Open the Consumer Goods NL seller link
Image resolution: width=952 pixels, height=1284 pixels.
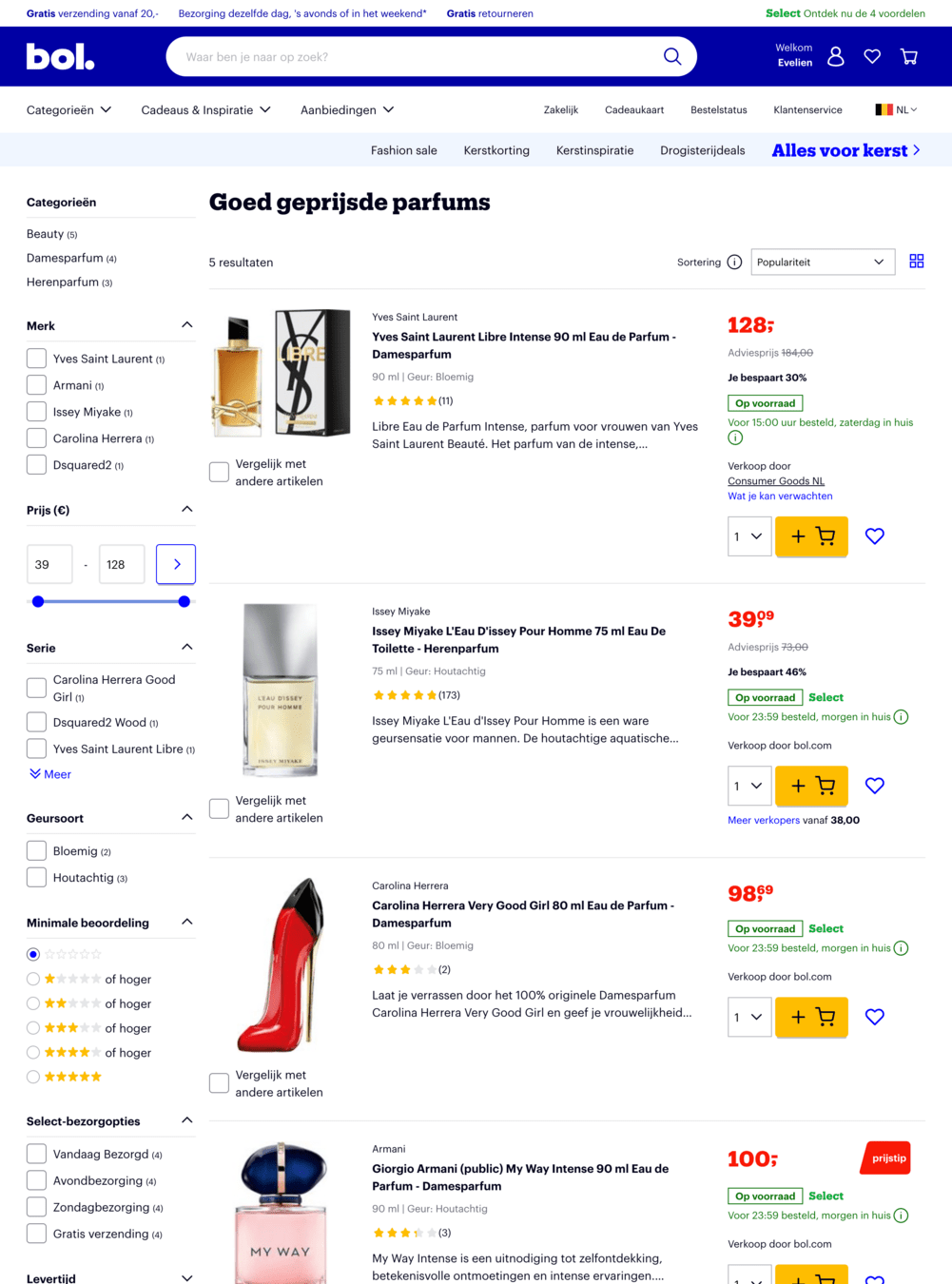point(776,481)
